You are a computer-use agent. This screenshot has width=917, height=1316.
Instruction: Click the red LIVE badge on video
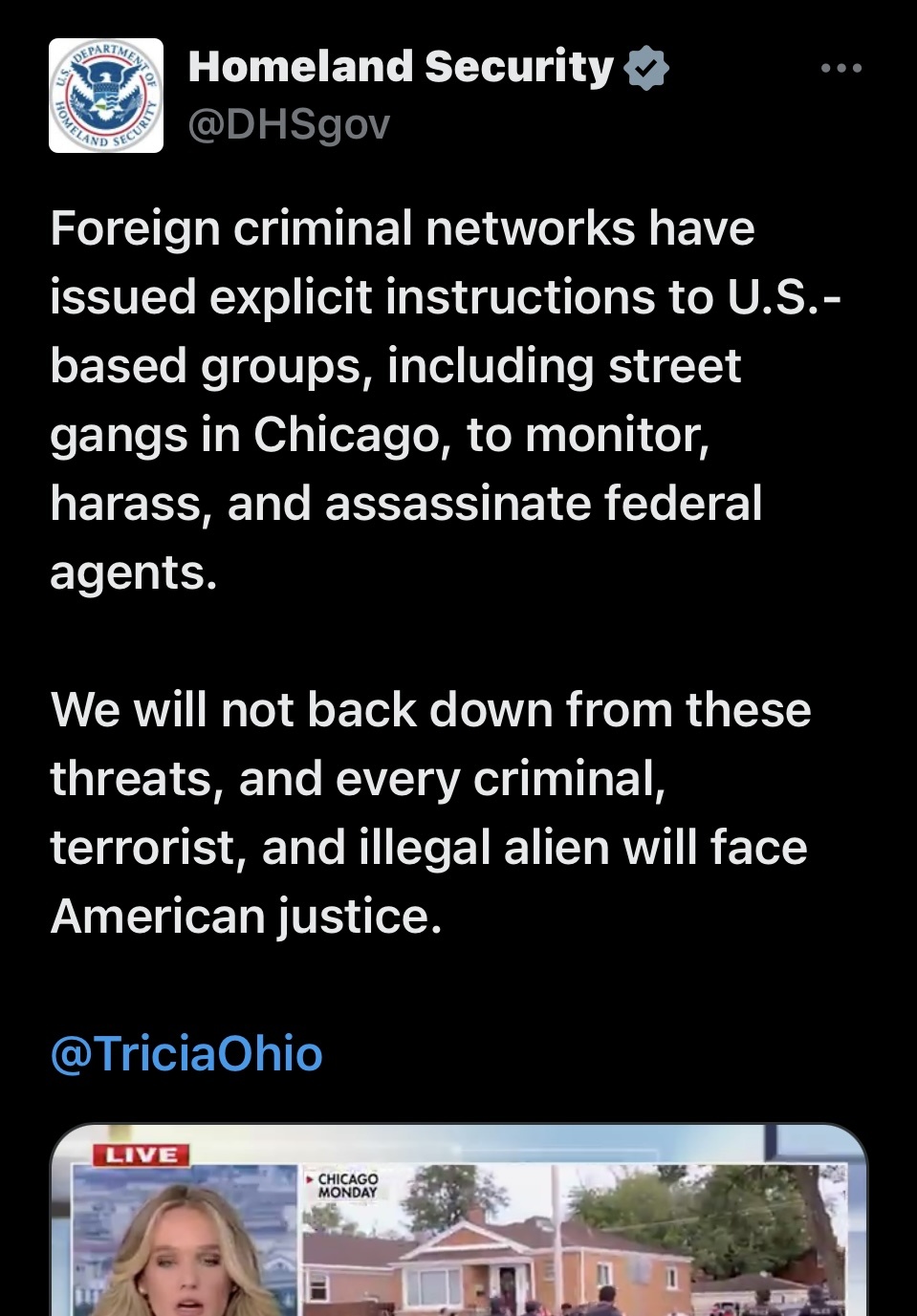[x=142, y=1154]
